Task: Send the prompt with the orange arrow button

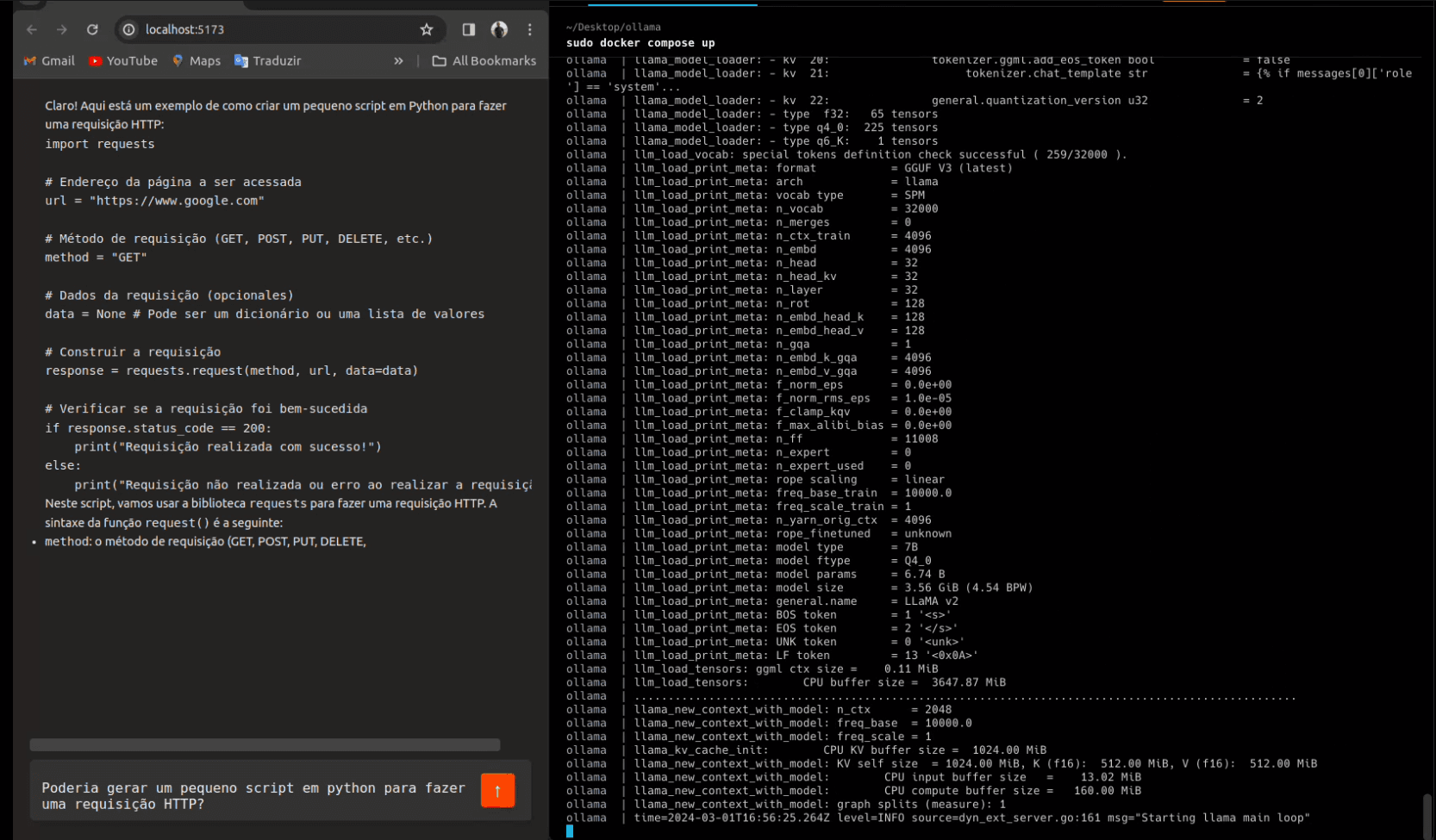Action: 497,790
